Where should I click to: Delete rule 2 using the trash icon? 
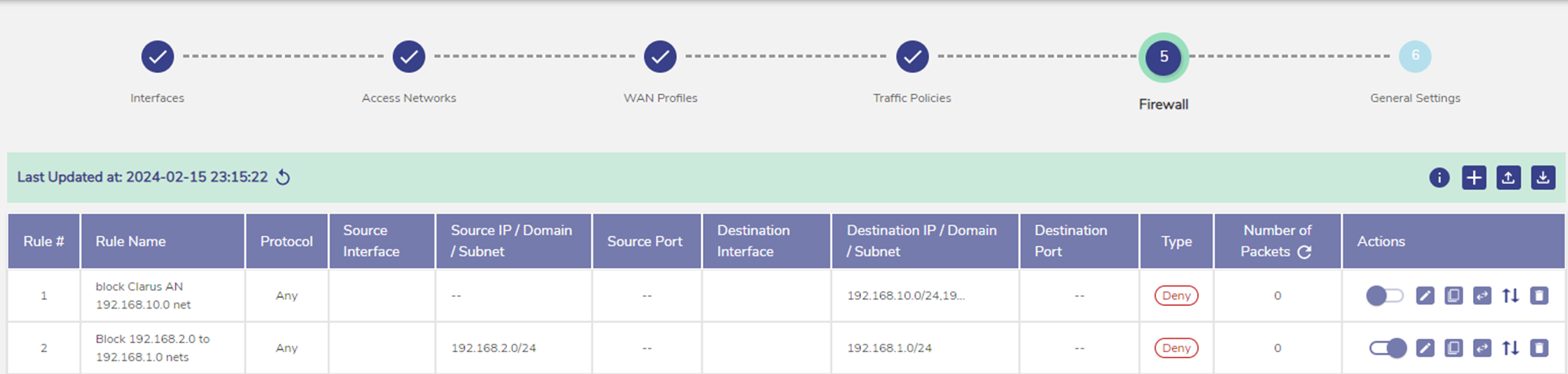1539,348
